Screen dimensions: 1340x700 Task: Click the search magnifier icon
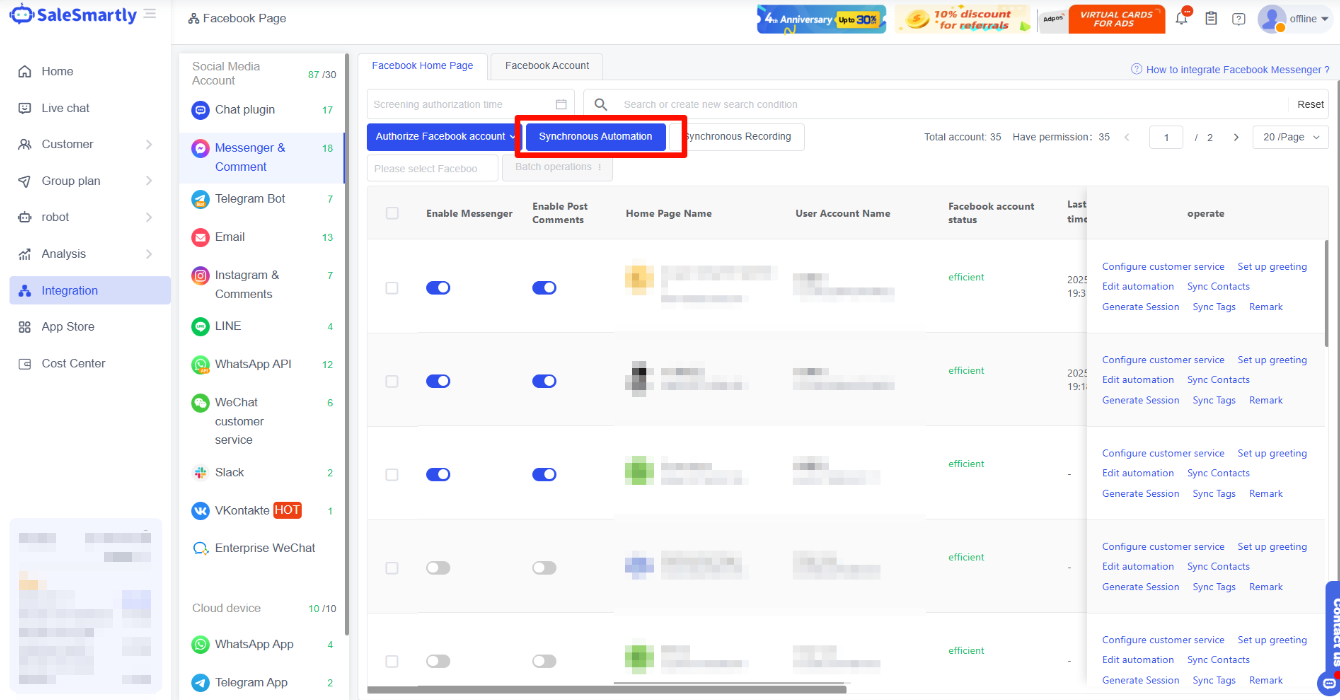tap(601, 104)
